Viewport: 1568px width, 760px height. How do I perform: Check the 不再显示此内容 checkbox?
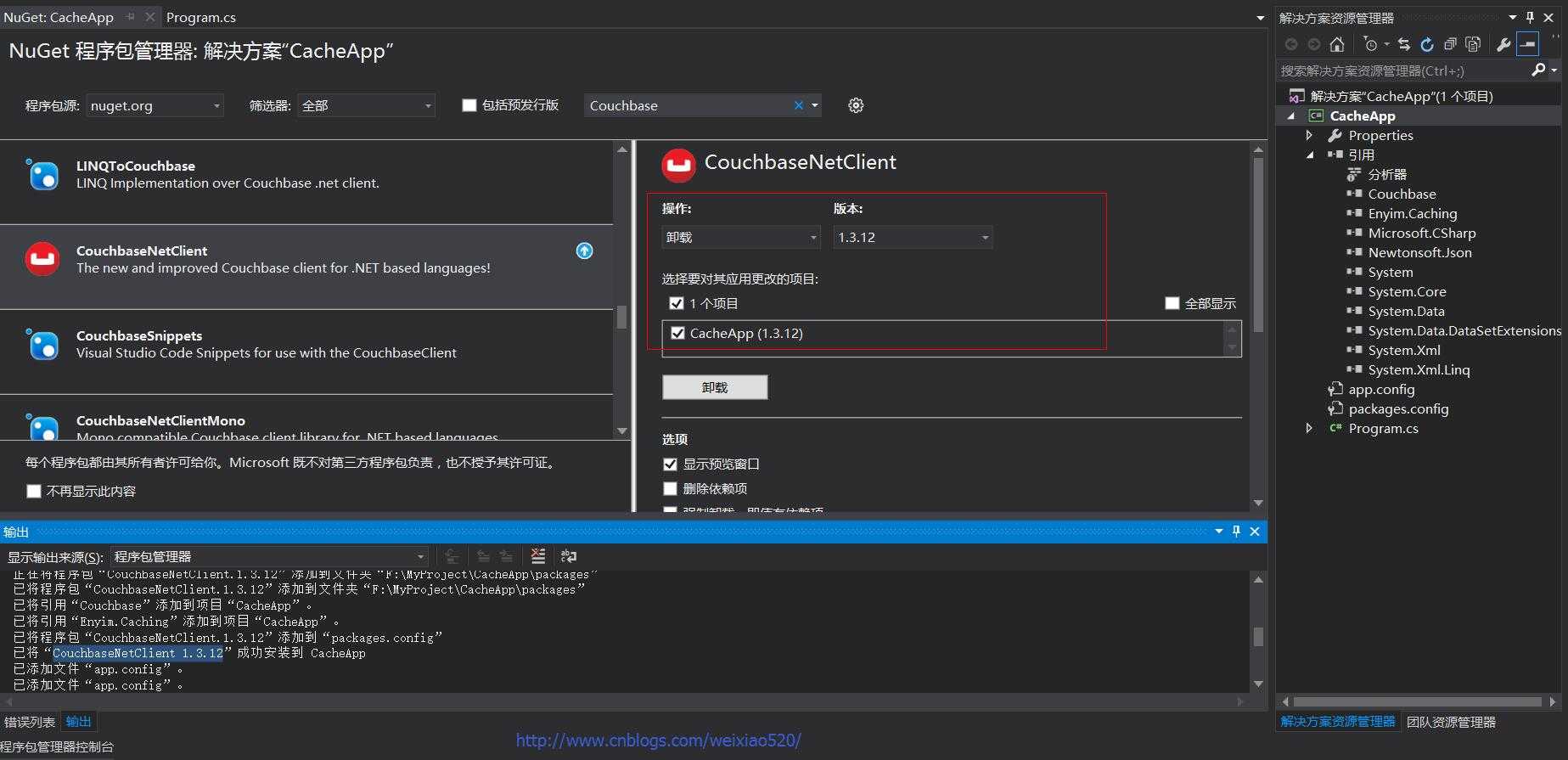point(34,492)
